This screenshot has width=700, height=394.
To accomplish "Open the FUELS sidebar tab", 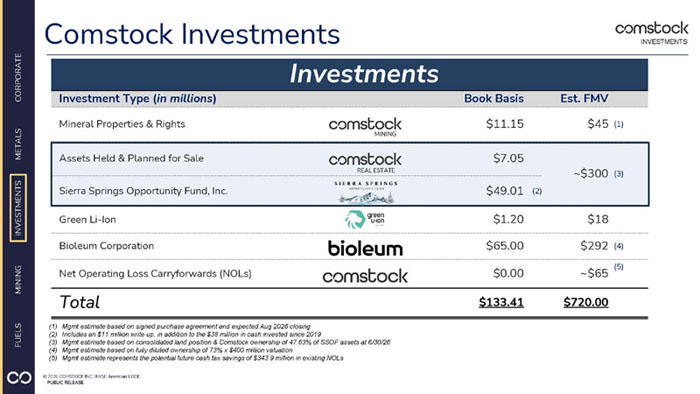I will pyautogui.click(x=18, y=335).
